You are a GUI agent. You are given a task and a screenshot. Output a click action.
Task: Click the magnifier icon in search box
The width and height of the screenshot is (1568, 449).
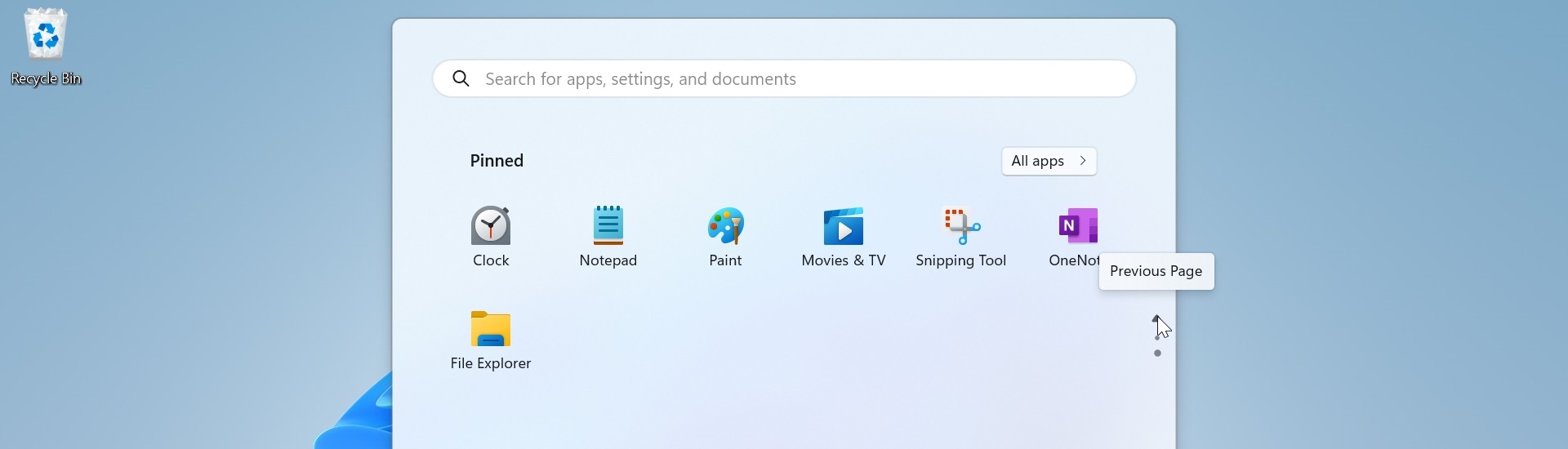461,79
